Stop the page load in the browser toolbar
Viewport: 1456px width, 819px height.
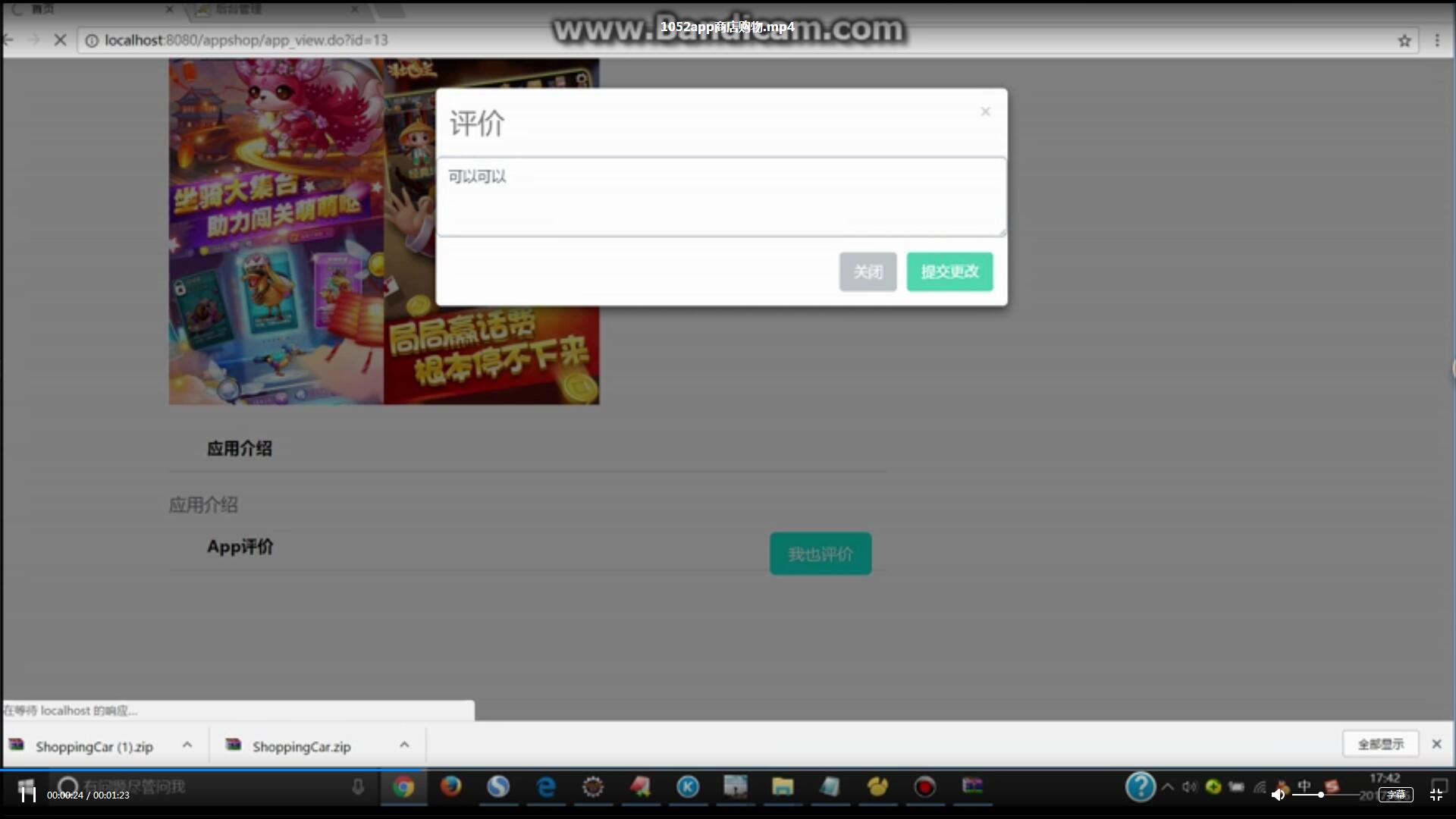[61, 40]
